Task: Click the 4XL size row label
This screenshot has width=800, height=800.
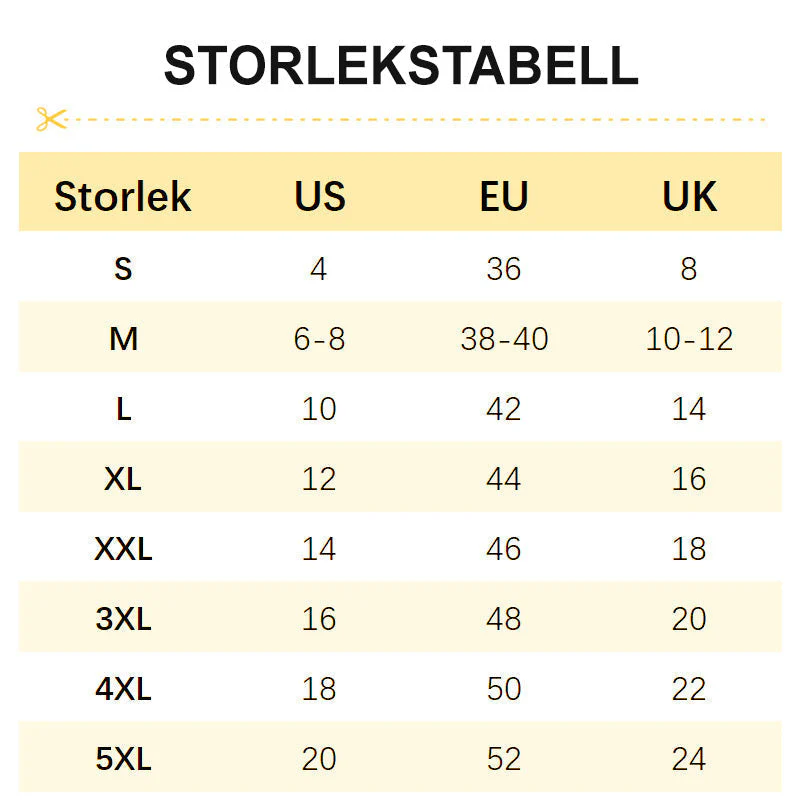Action: click(x=123, y=689)
